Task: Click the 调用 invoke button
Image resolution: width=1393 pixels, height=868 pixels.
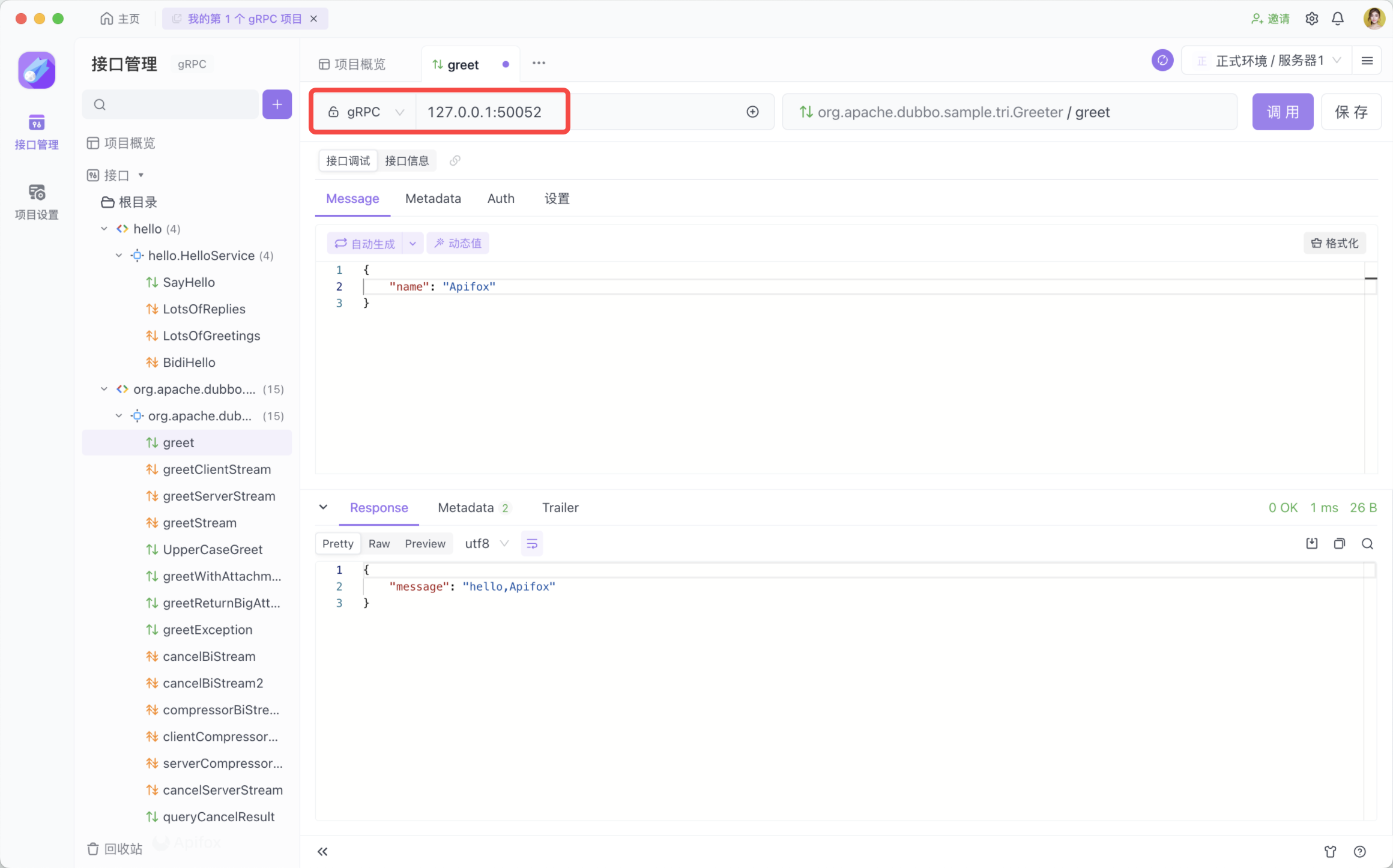Action: click(1283, 112)
